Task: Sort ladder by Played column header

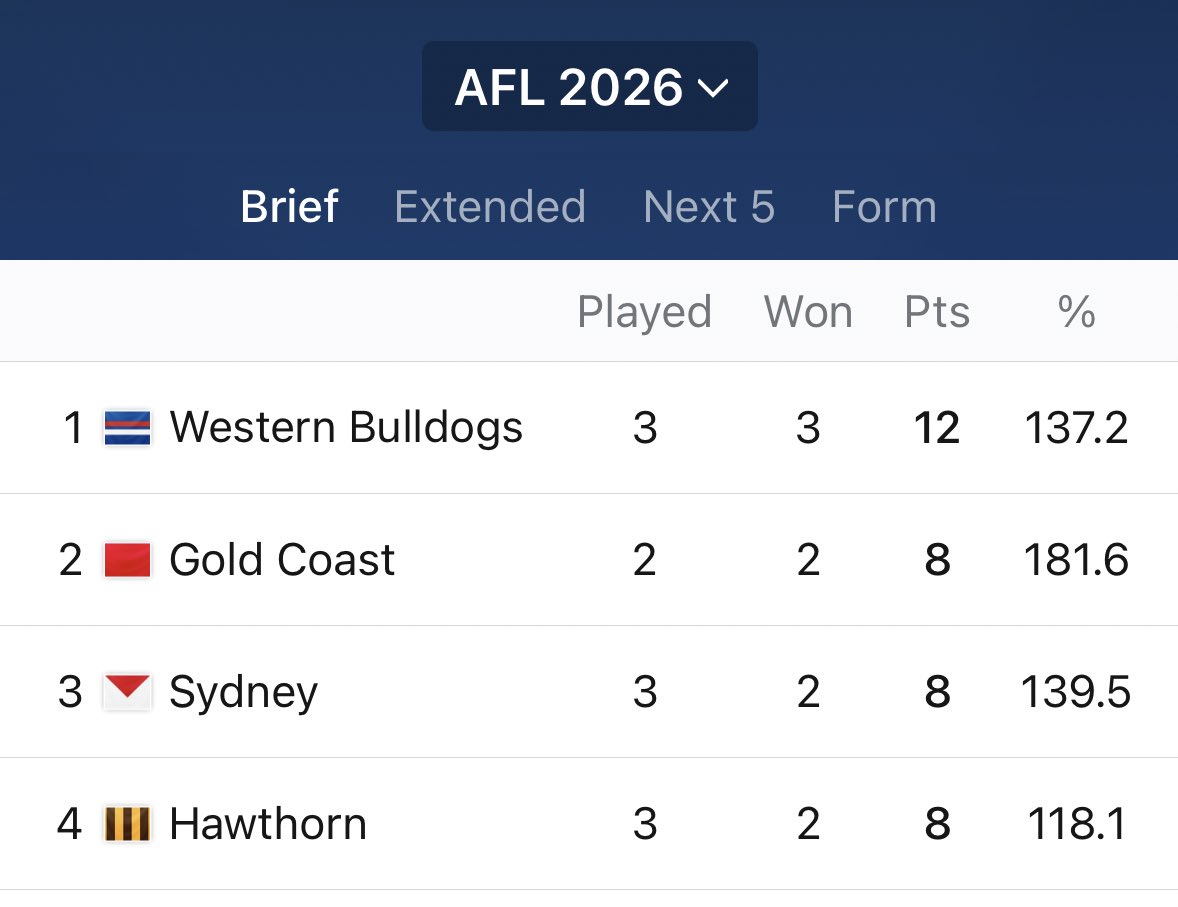Action: (644, 312)
